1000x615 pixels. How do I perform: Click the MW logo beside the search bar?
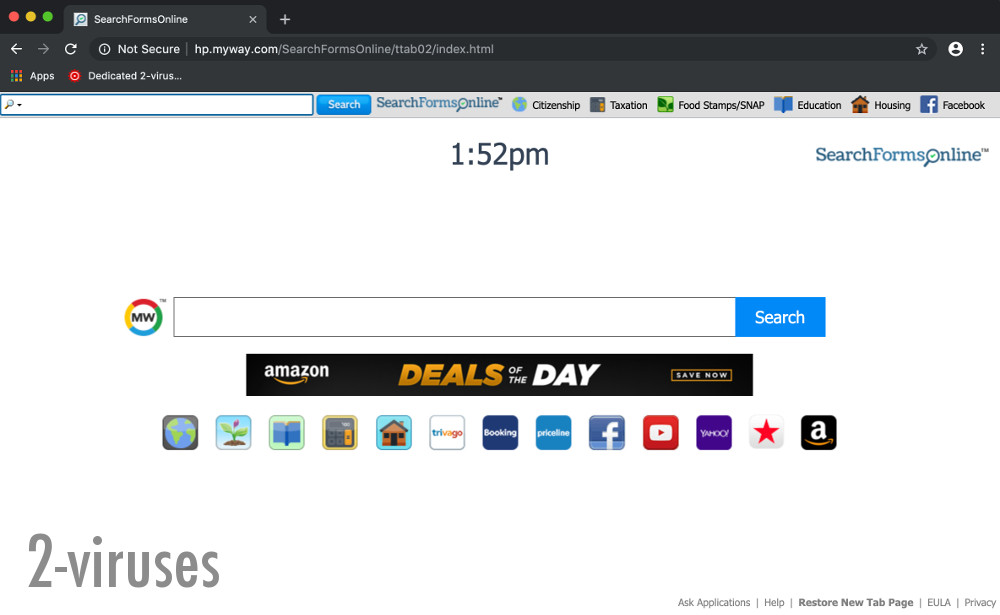coord(143,317)
